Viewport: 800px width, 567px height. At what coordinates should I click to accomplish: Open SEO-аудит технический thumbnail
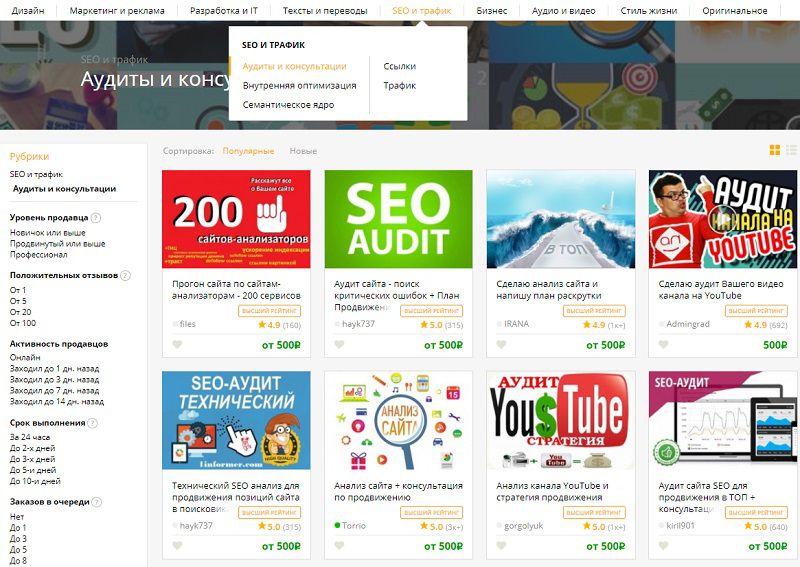tap(236, 420)
